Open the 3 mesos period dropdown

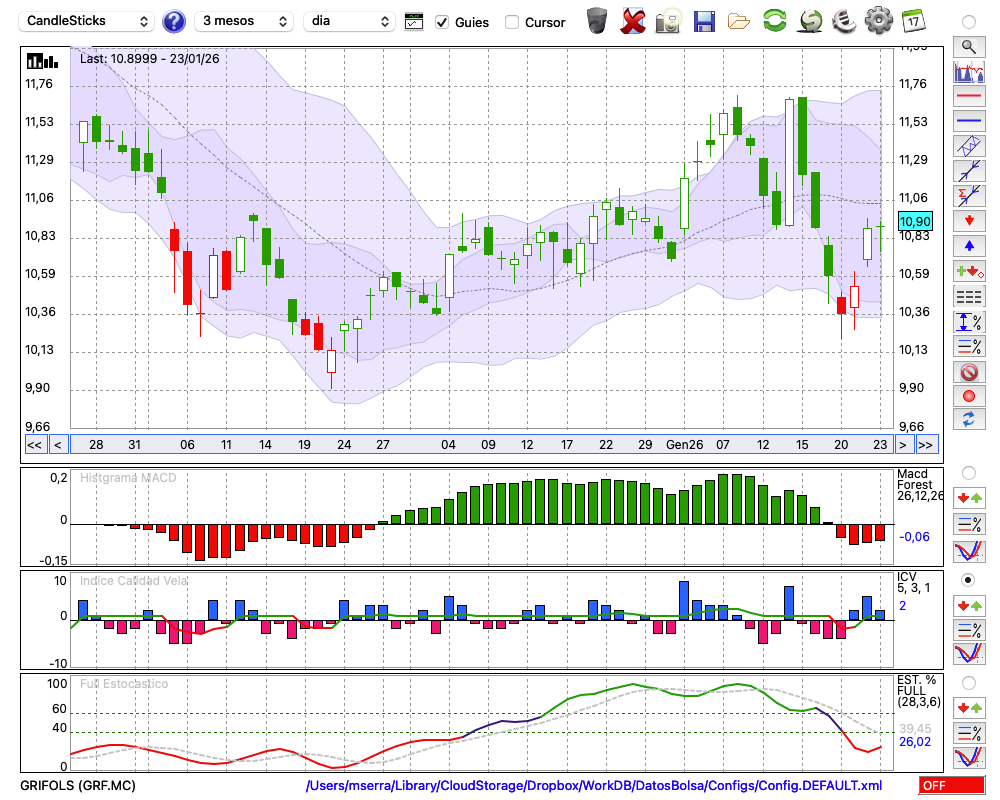tap(242, 21)
